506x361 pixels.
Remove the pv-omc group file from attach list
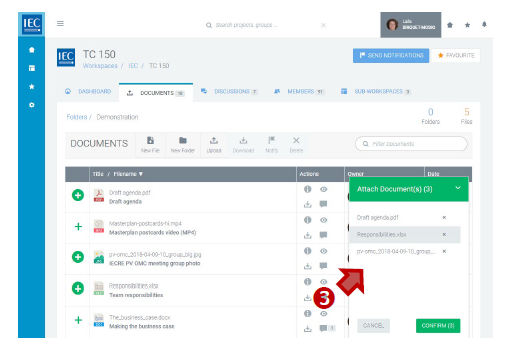click(444, 251)
